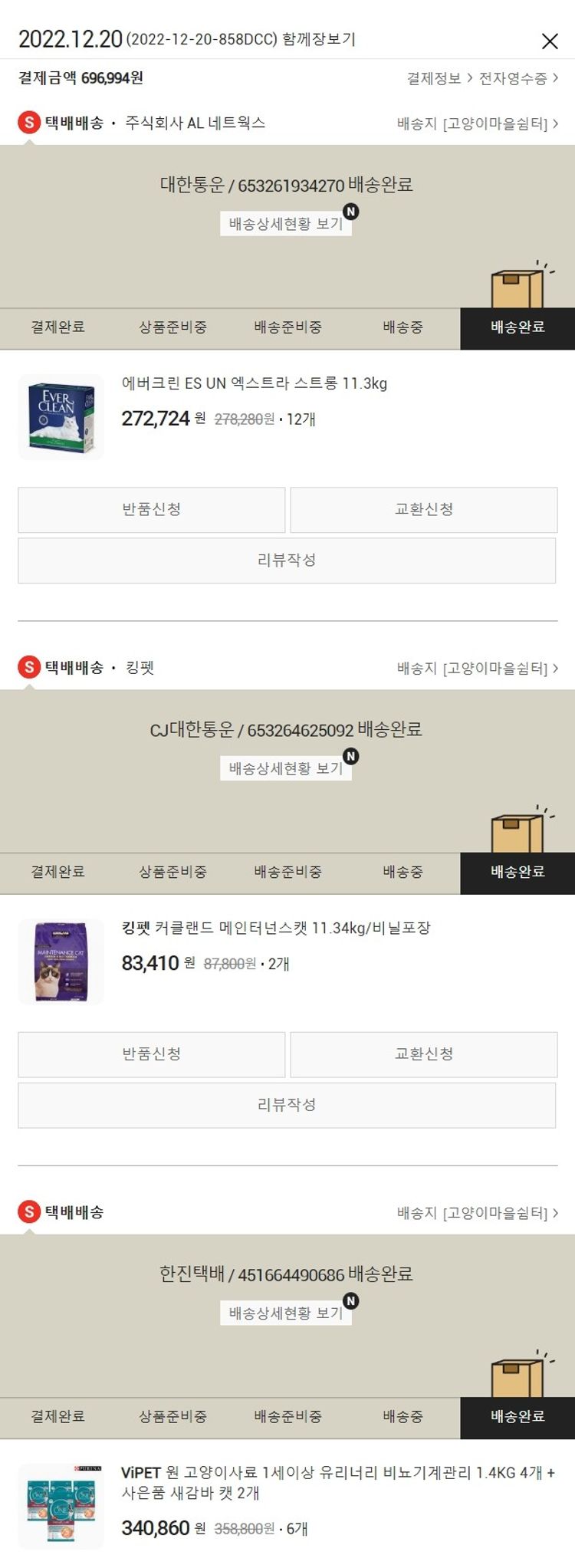This screenshot has width=575, height=1568.
Task: Request exchange (교환신청) for 킹펫 커클랜드 item
Action: [424, 1054]
